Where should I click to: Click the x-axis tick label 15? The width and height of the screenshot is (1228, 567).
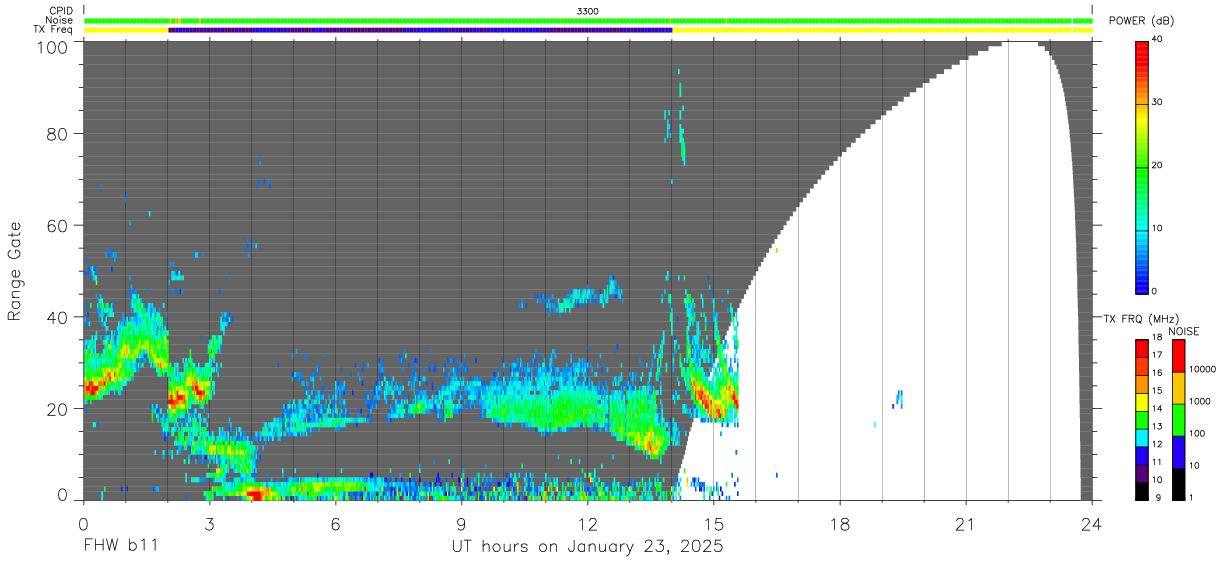[x=714, y=524]
